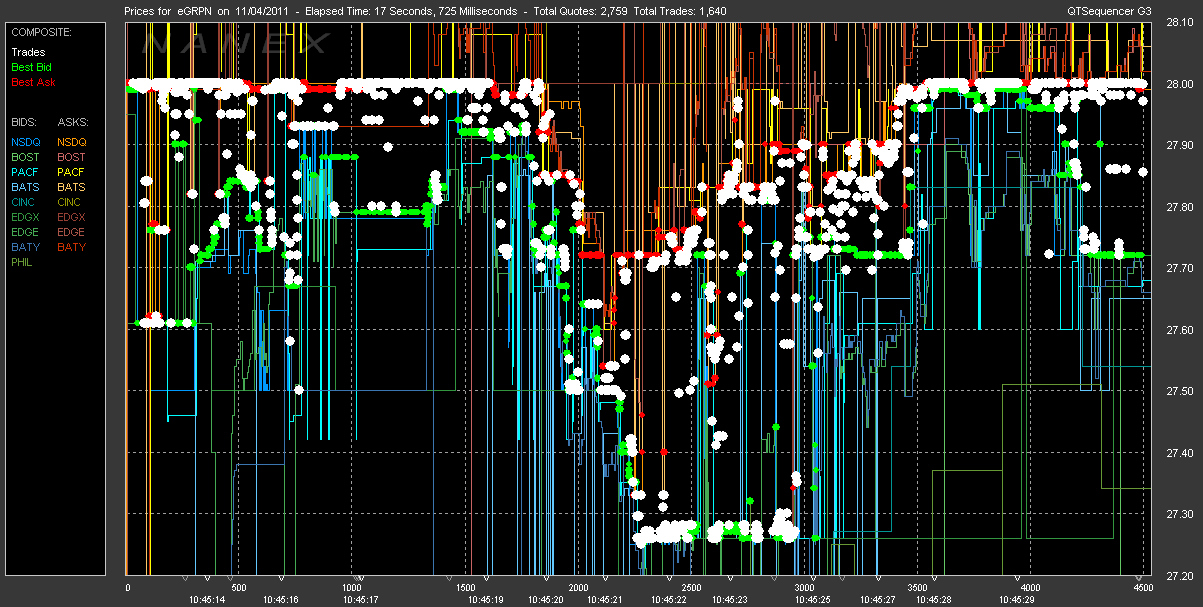Click the 27.80 price axis label

coord(1181,207)
